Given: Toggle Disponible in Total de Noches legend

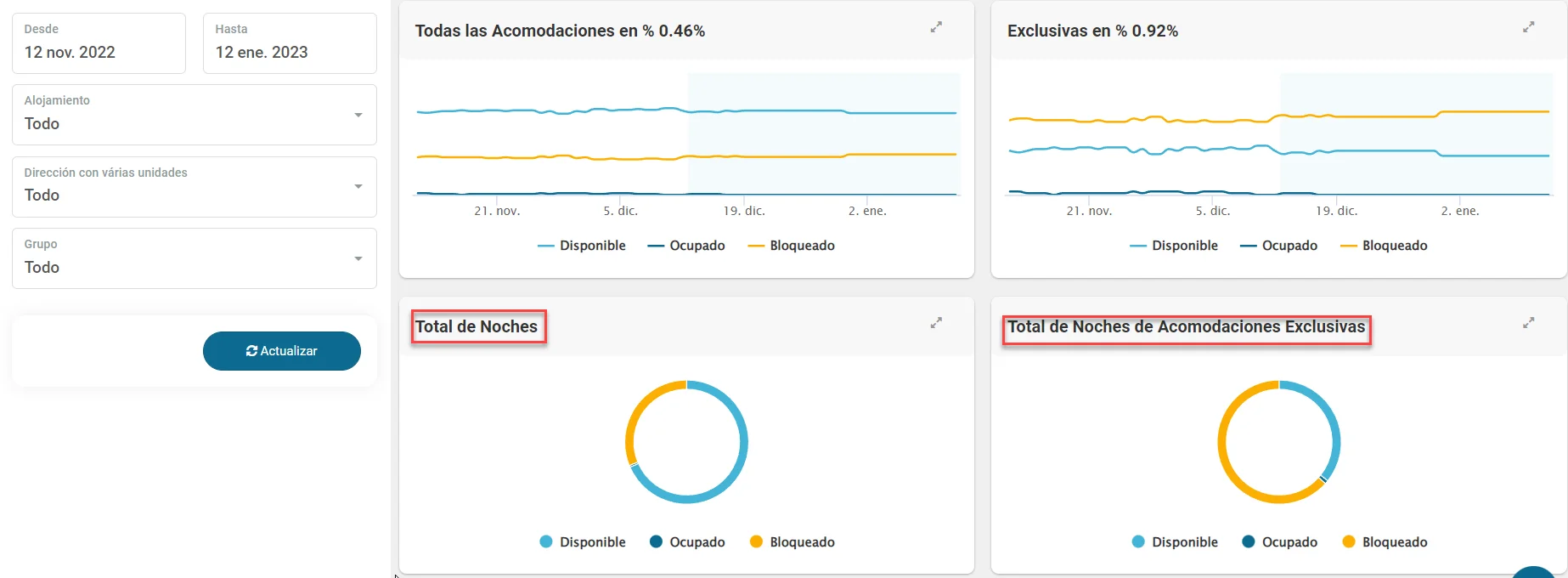Looking at the screenshot, I should [583, 542].
